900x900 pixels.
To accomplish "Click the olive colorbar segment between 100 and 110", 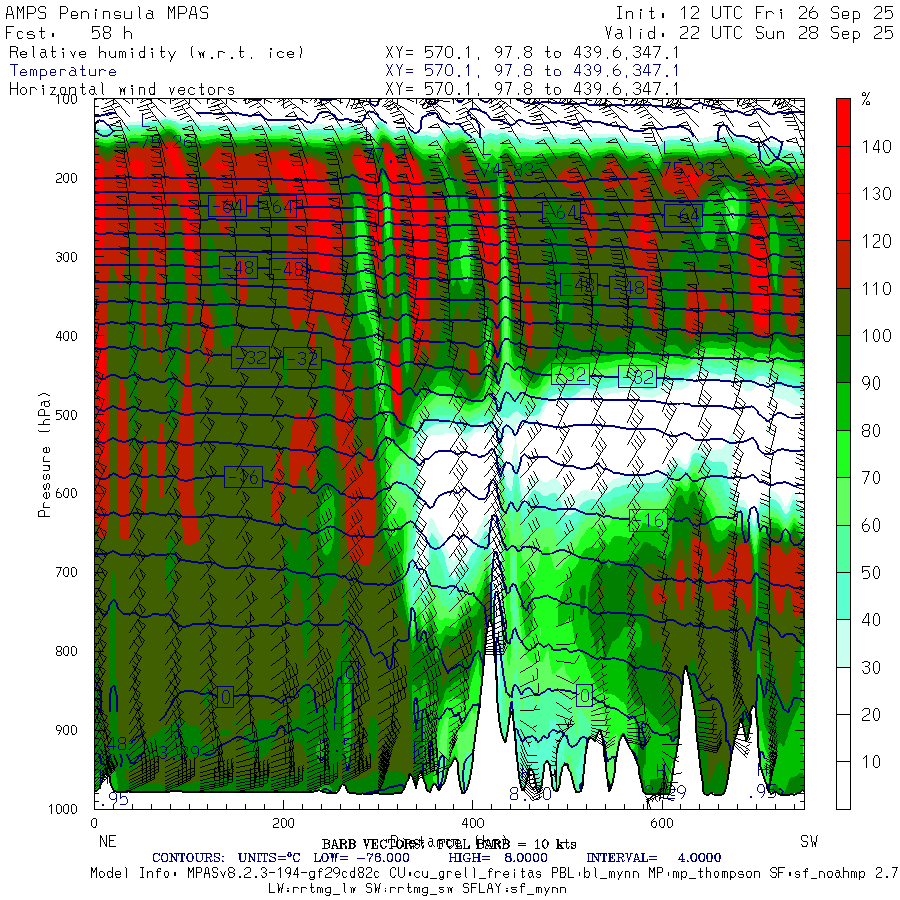I will tap(843, 312).
